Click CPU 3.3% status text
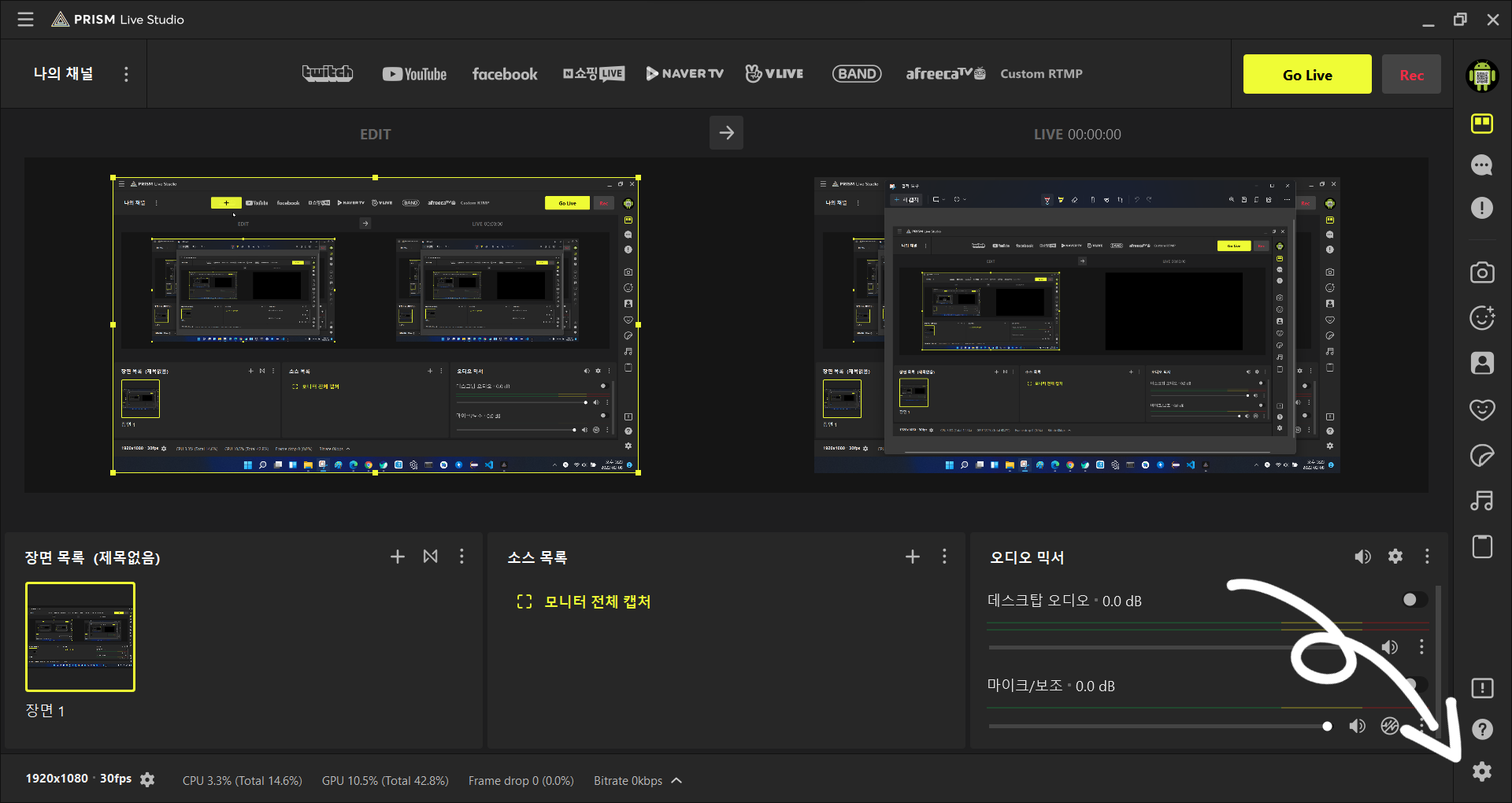The height and width of the screenshot is (803, 1512). pos(243,781)
